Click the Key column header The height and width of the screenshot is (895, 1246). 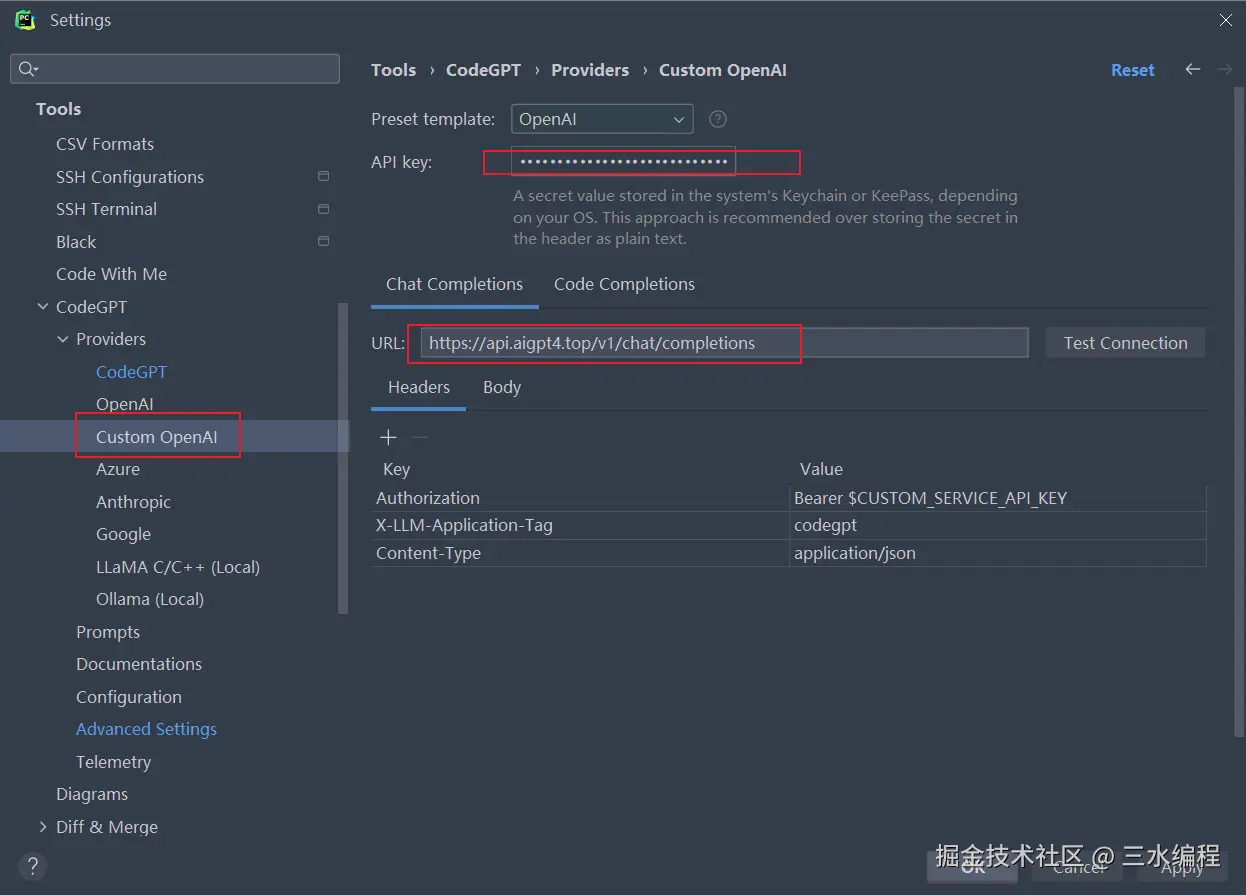[x=396, y=469]
